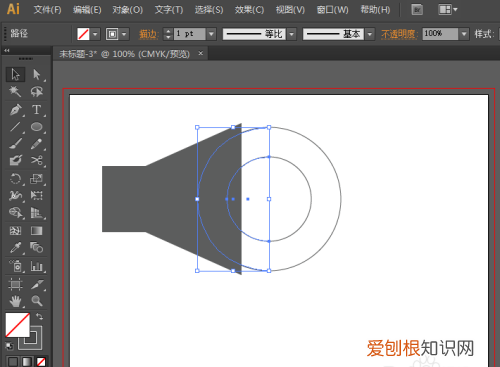
Task: Select the Warp tool
Action: (15, 195)
